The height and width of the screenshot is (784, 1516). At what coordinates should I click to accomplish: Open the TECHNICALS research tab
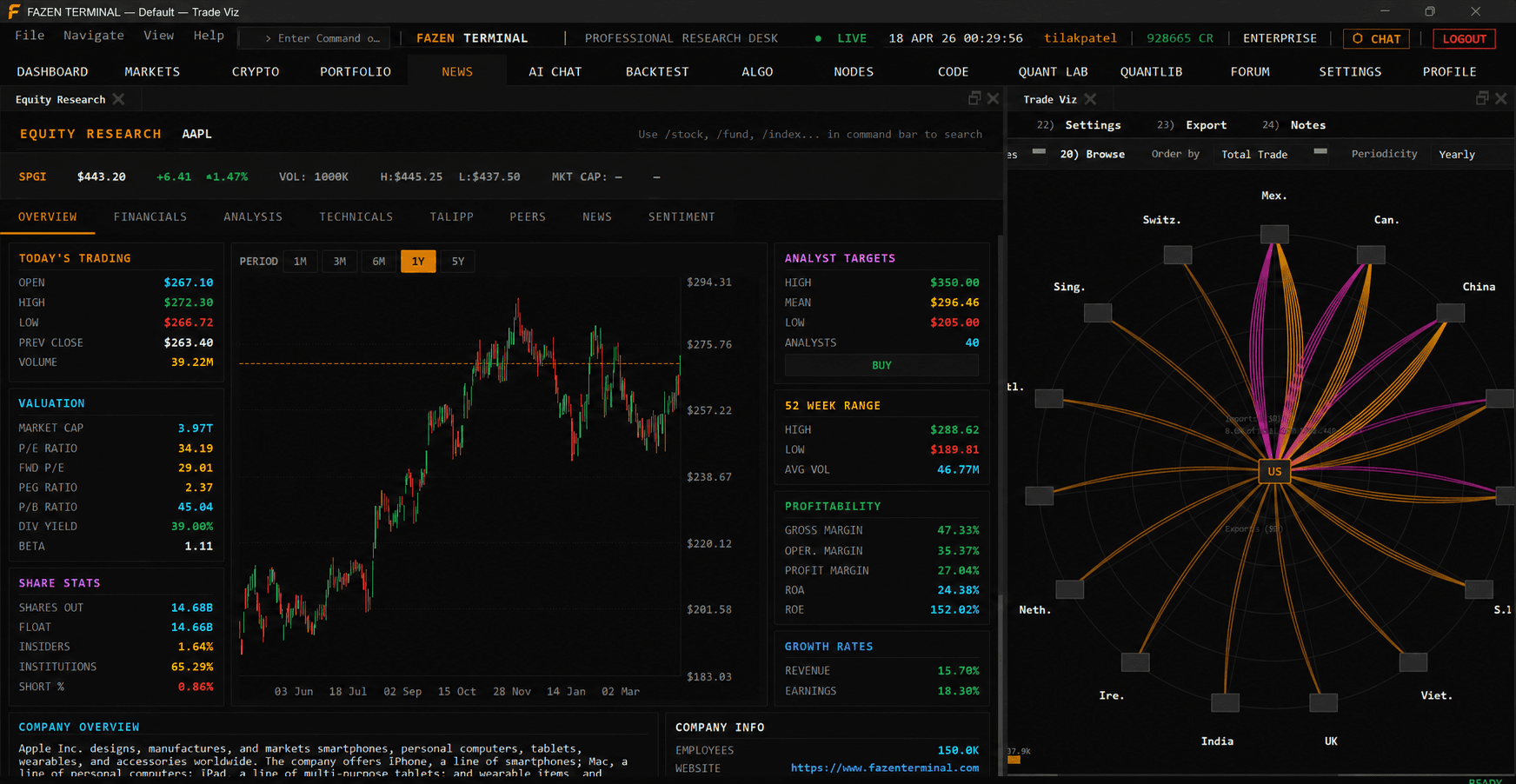356,216
